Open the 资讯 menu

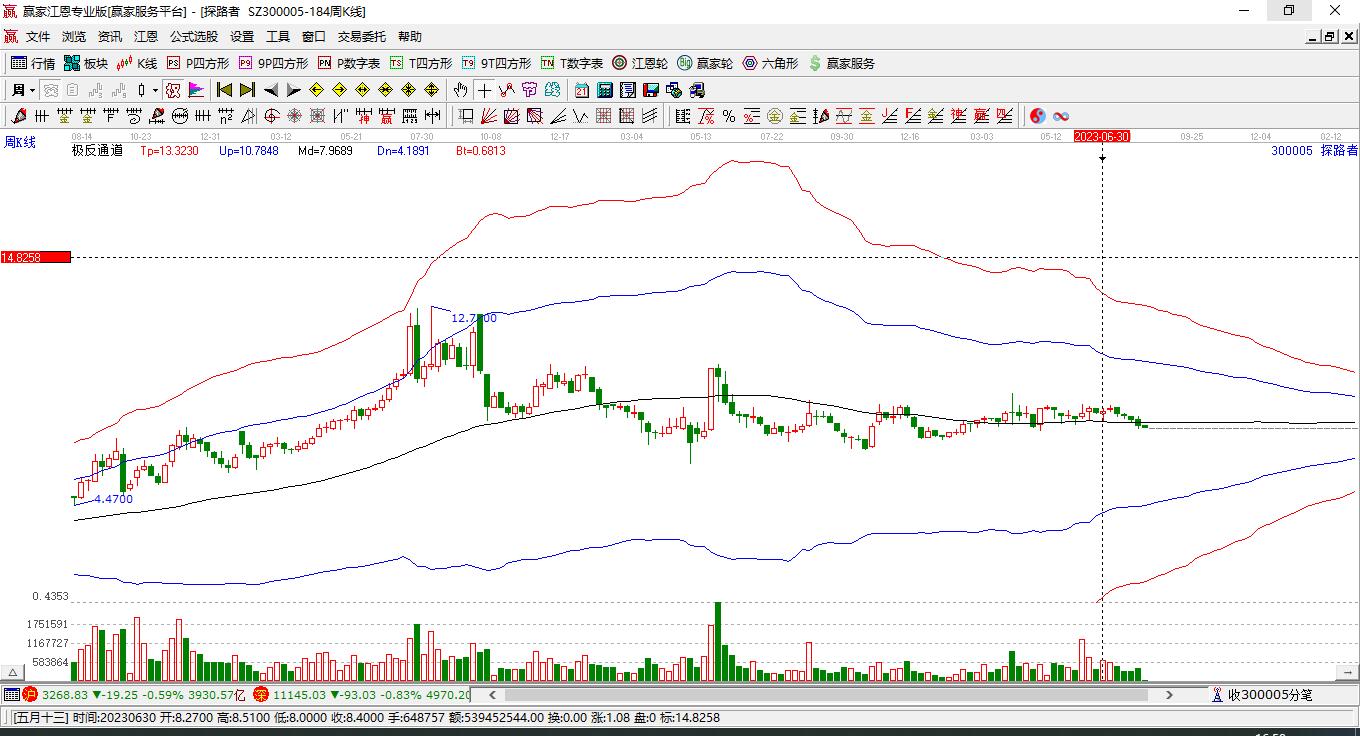click(110, 37)
